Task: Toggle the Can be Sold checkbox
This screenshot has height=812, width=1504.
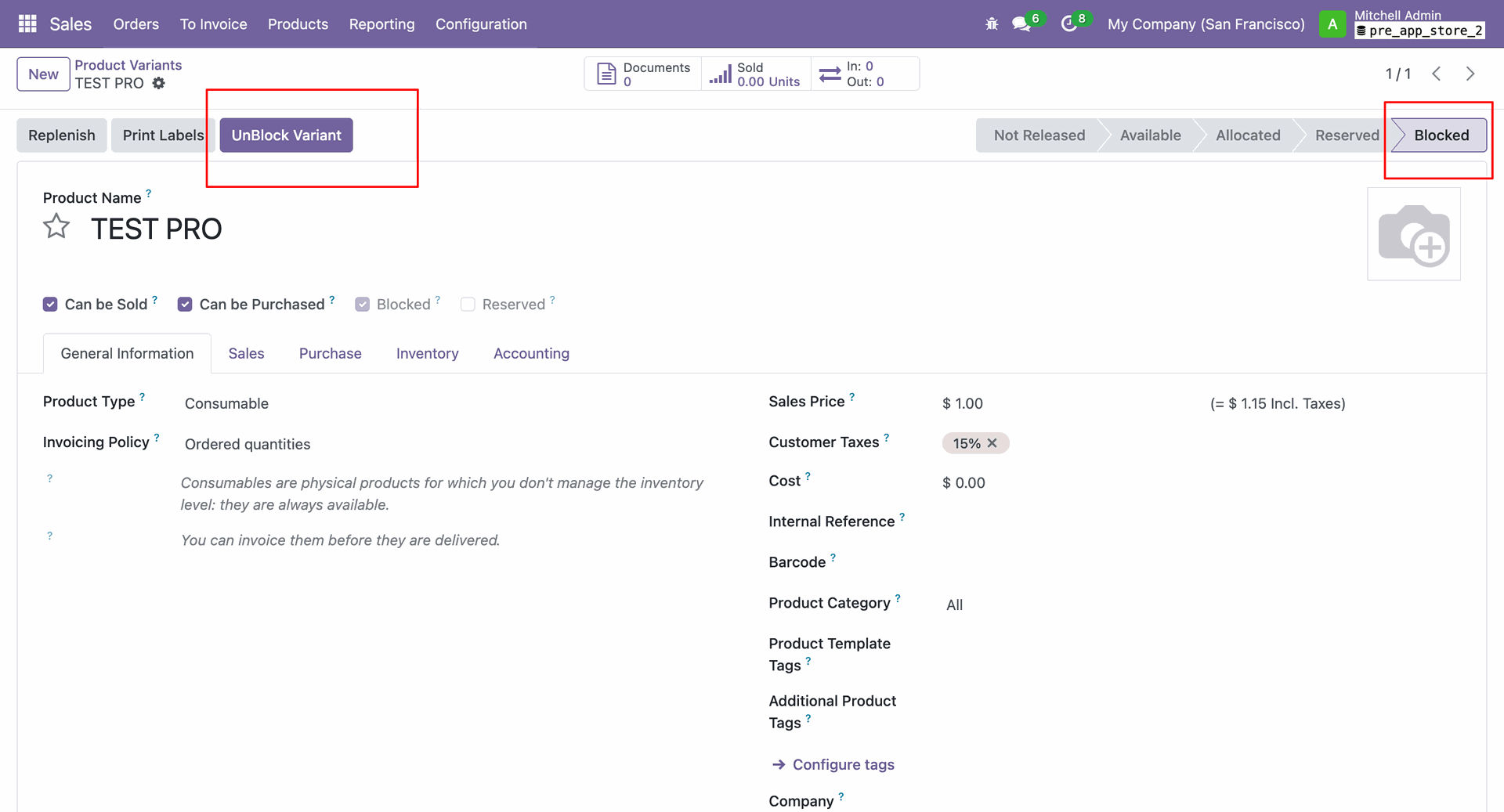Action: point(50,305)
